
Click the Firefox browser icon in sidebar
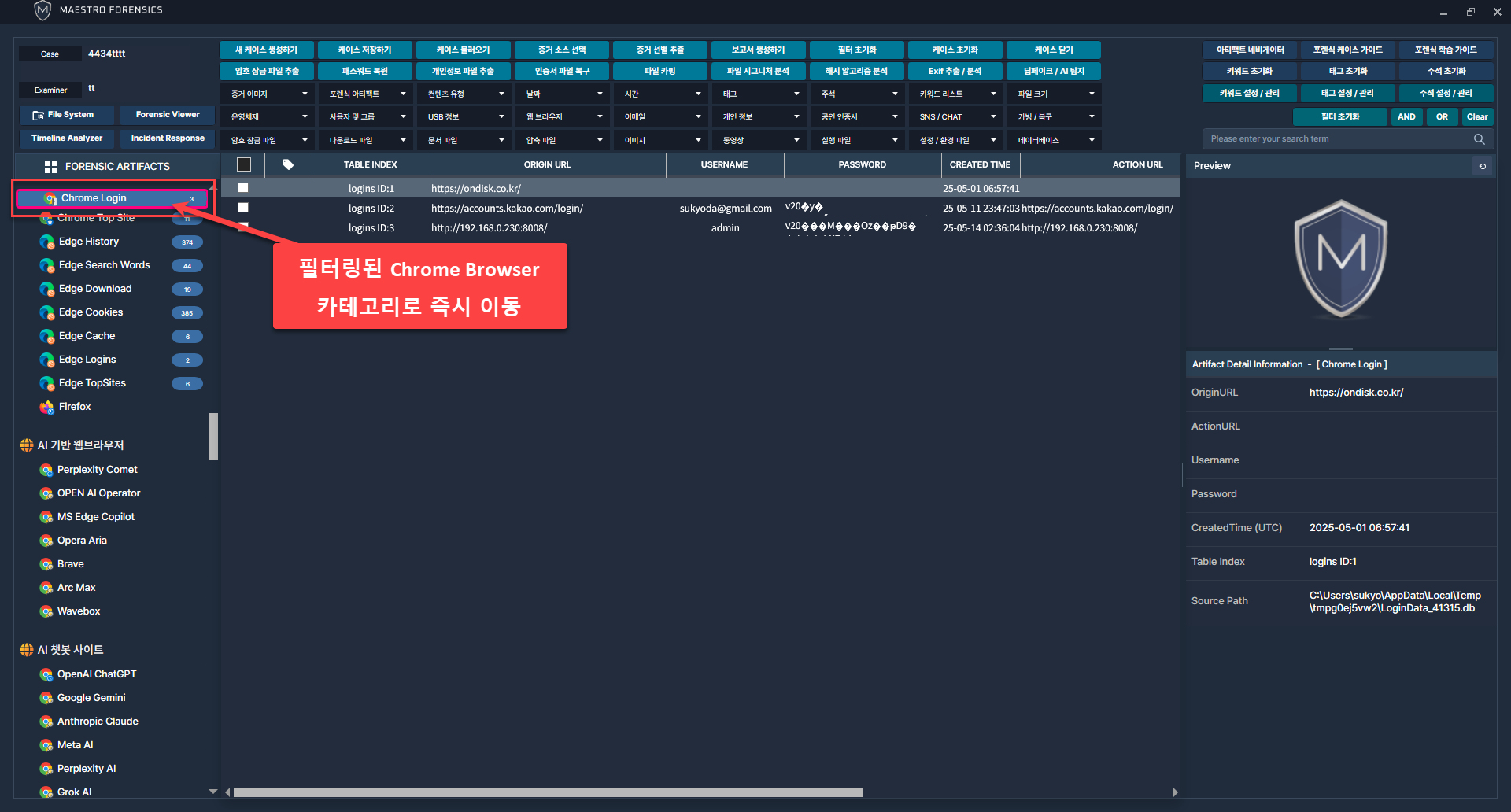[47, 407]
